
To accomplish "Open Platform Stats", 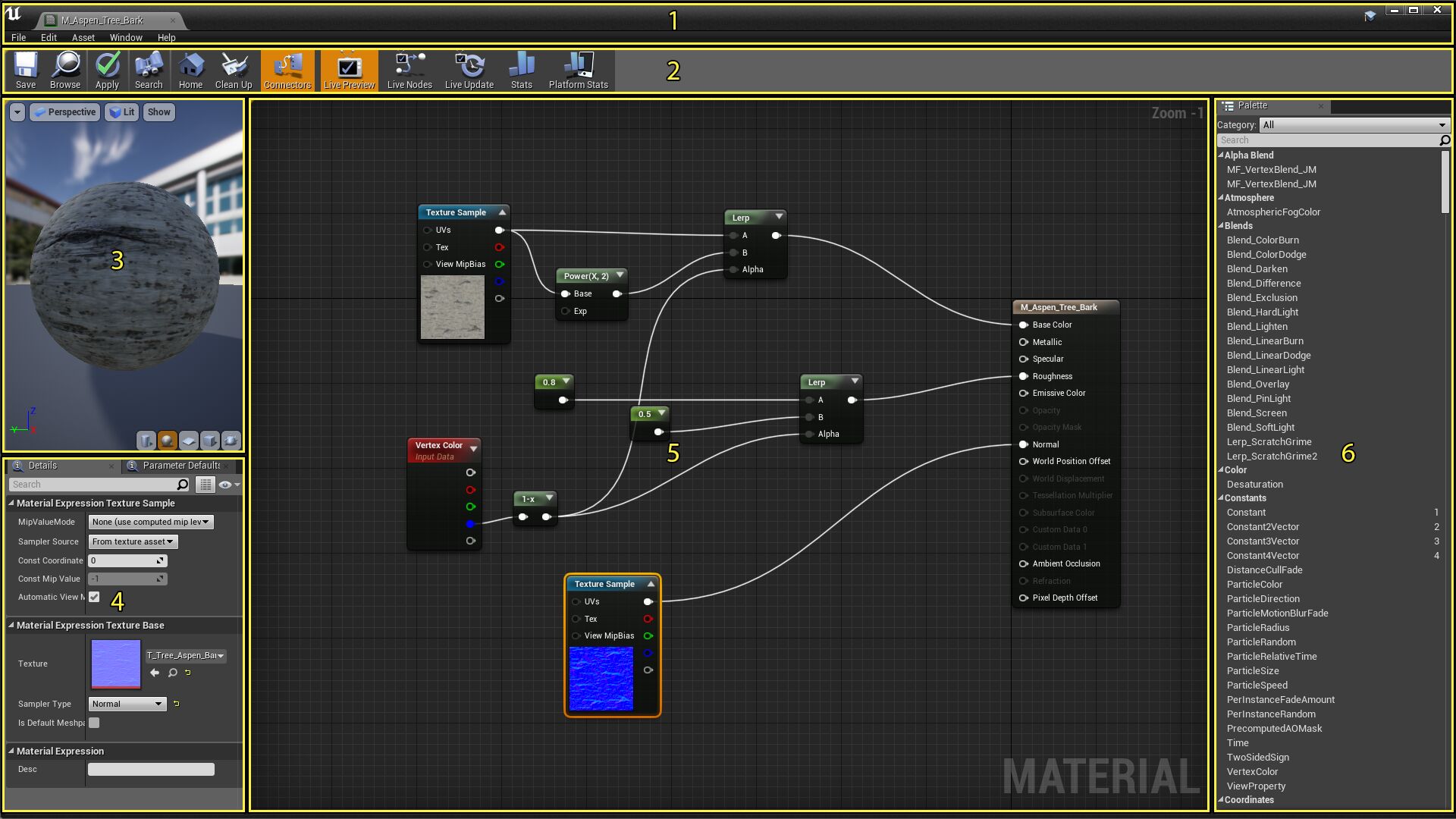I will tap(578, 71).
